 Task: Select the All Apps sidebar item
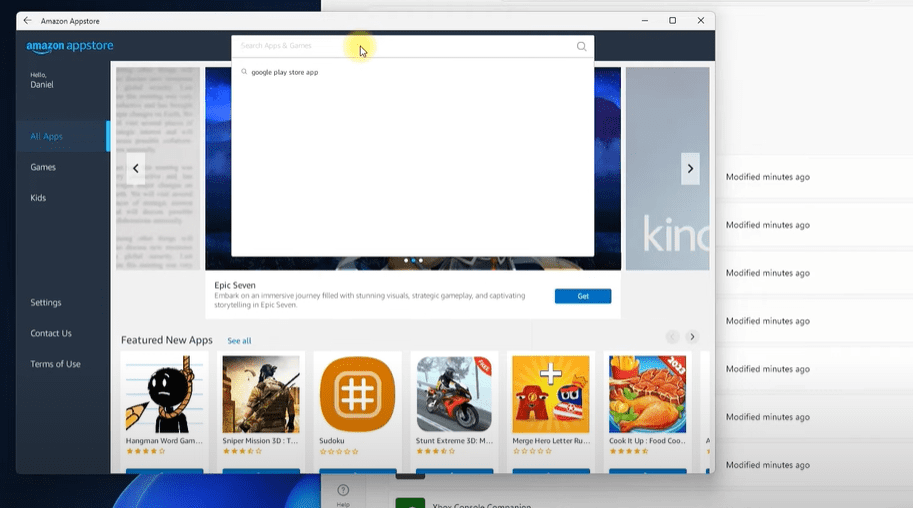click(47, 136)
